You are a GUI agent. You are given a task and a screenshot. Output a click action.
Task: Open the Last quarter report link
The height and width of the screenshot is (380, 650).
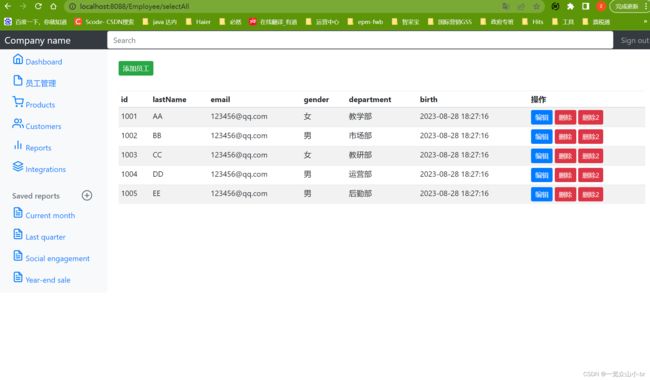46,237
